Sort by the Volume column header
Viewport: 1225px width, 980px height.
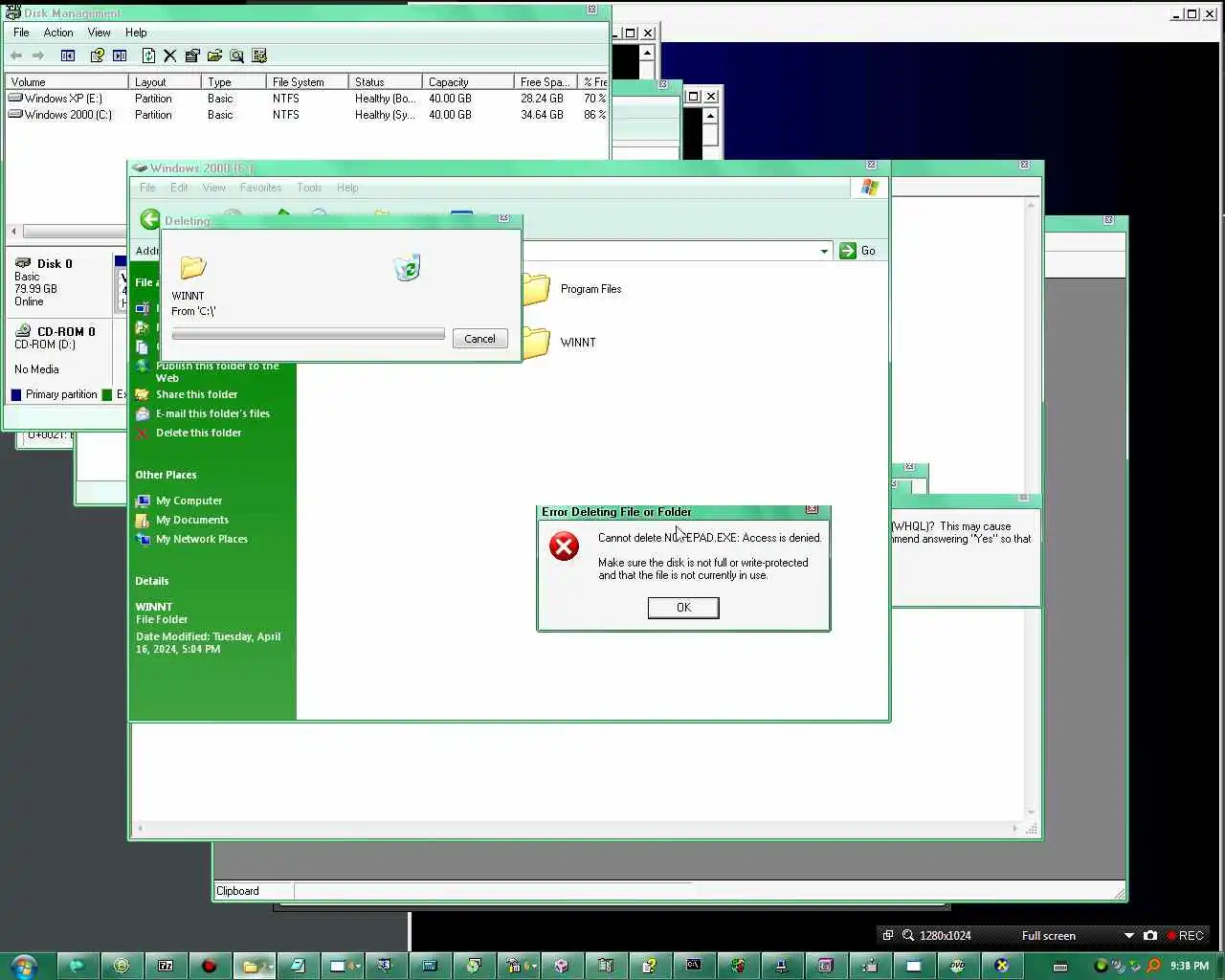tap(66, 82)
